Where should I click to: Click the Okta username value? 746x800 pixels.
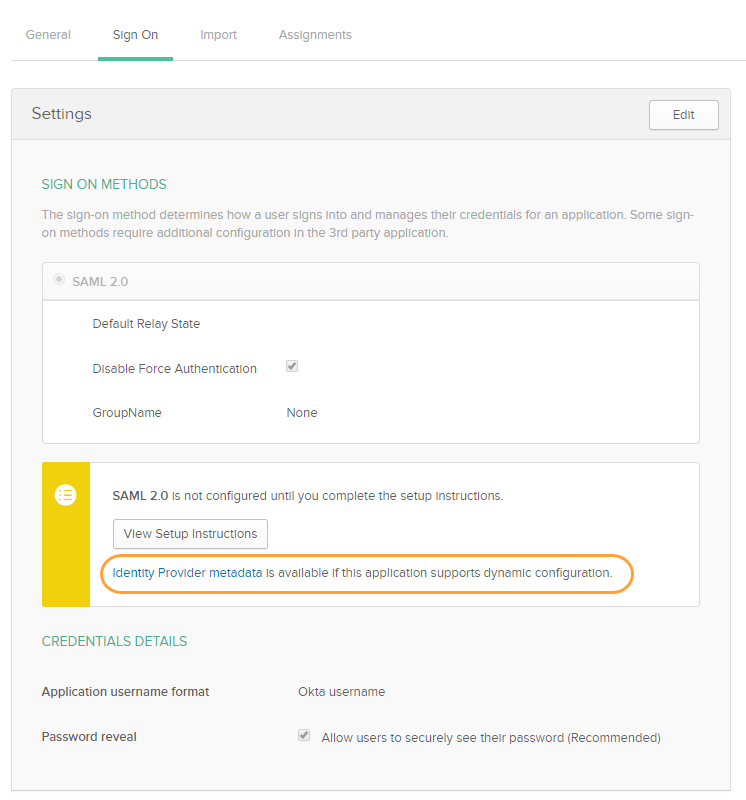[x=341, y=692]
